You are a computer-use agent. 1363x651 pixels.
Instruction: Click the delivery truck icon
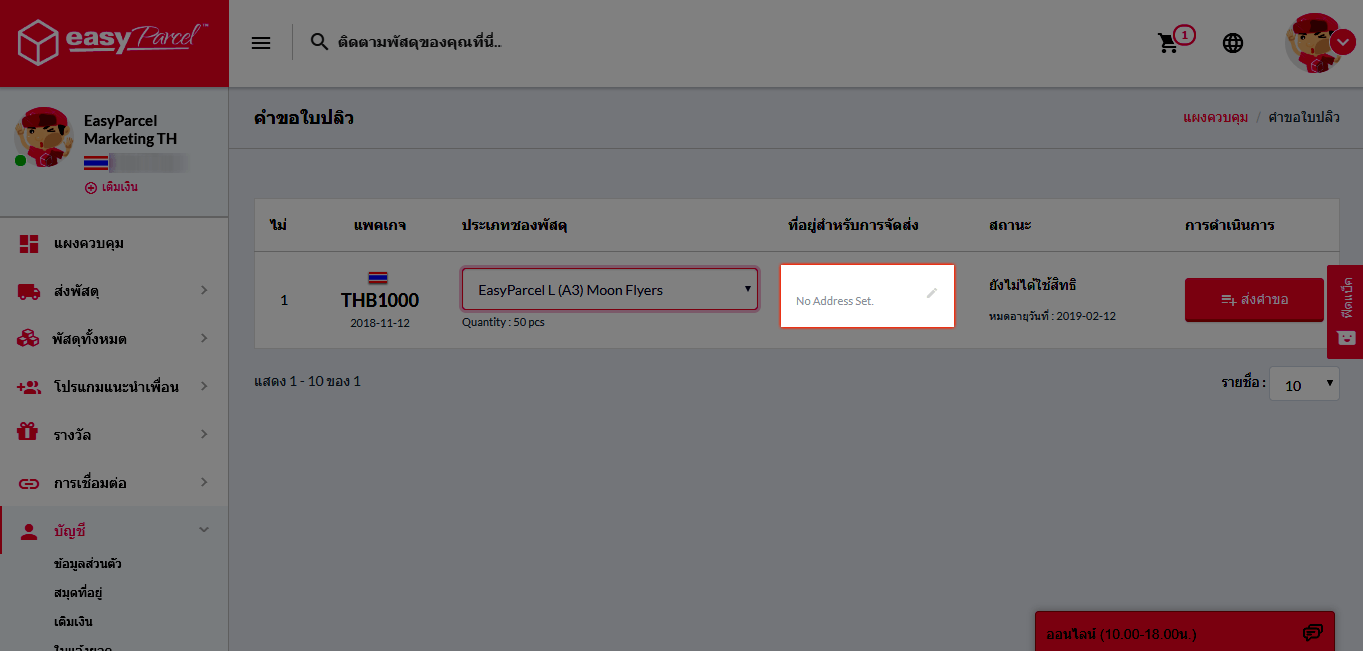pyautogui.click(x=29, y=291)
